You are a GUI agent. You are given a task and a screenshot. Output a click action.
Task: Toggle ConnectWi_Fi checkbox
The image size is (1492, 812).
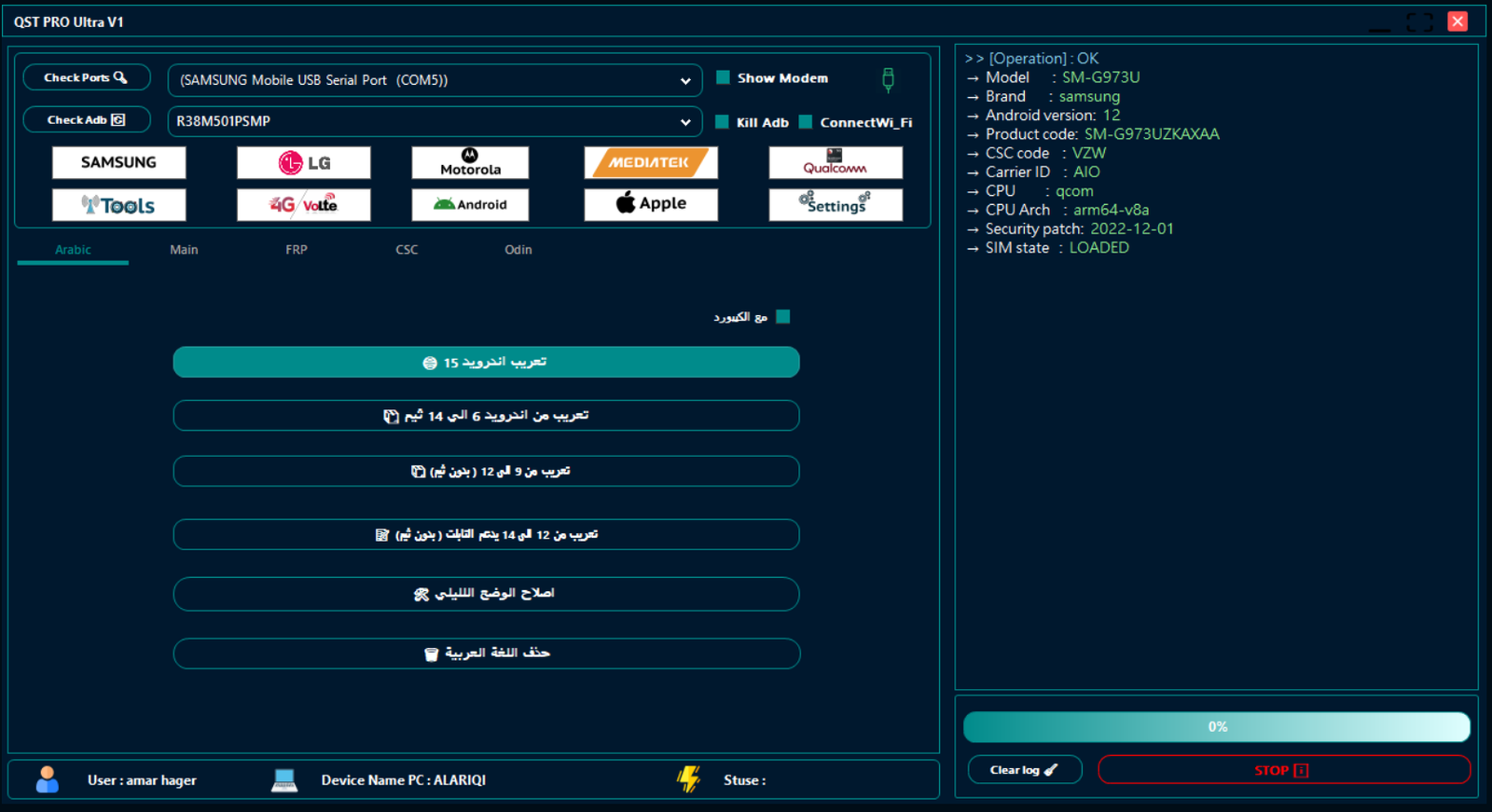click(x=806, y=122)
